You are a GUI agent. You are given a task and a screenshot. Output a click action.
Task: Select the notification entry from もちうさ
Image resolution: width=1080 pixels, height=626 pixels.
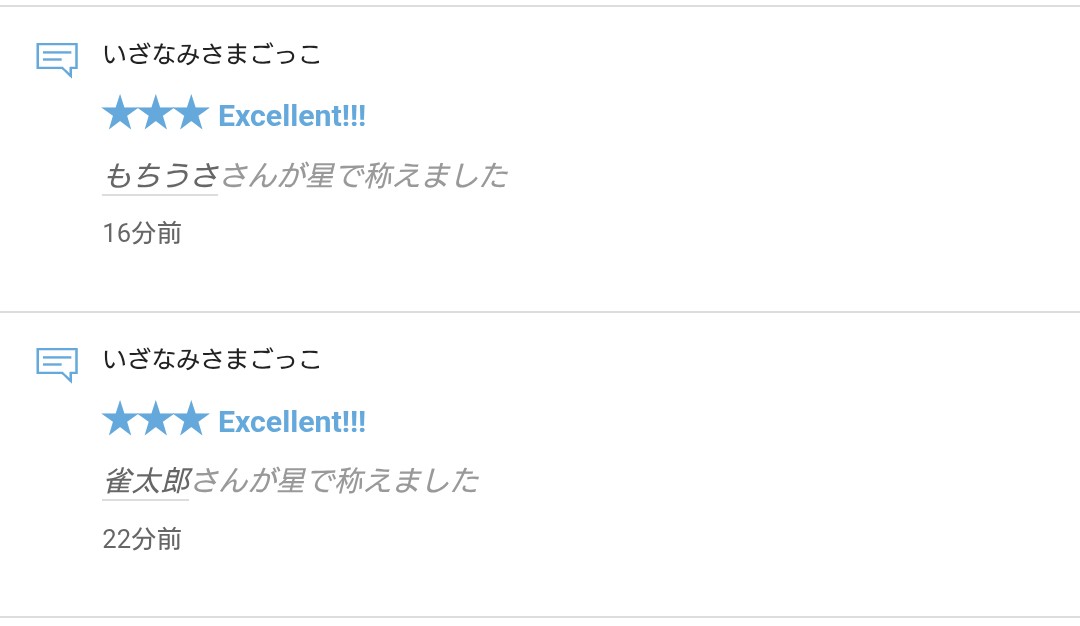[540, 159]
